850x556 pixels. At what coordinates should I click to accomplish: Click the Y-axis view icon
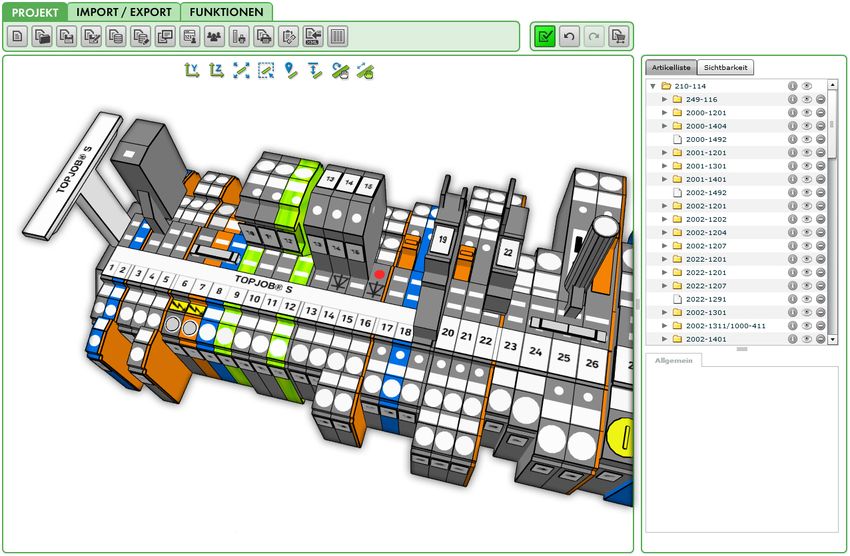click(x=192, y=70)
